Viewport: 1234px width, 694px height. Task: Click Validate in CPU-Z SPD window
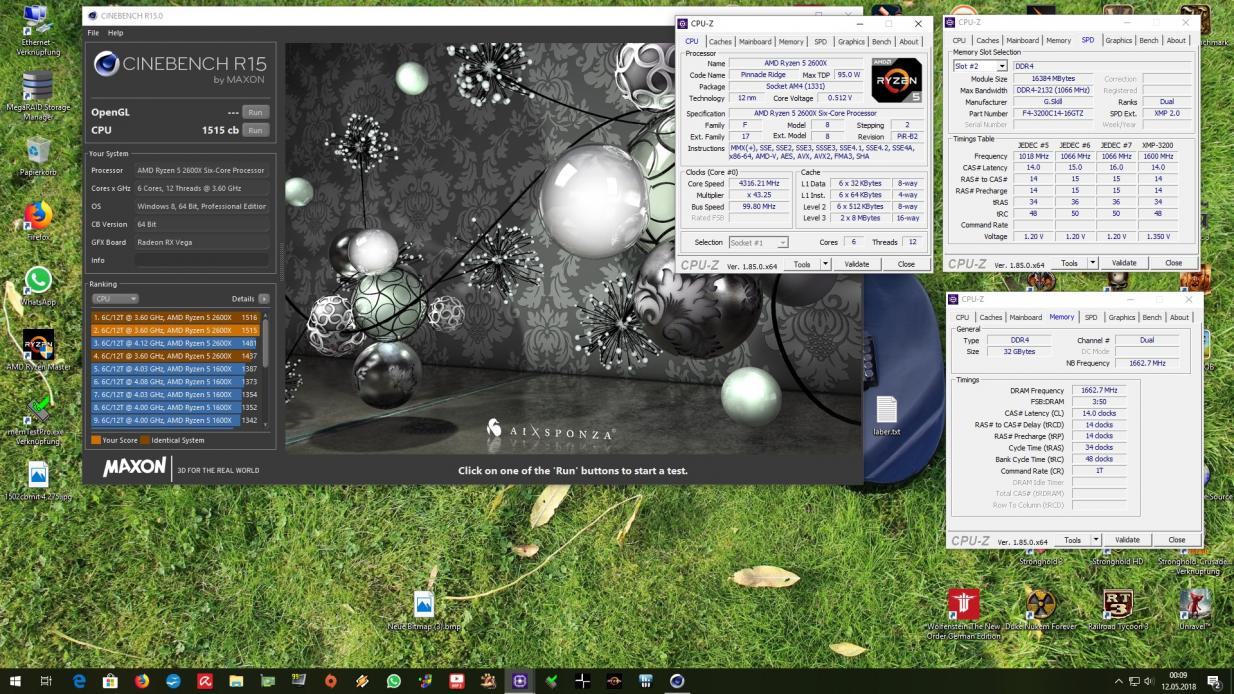[1124, 263]
